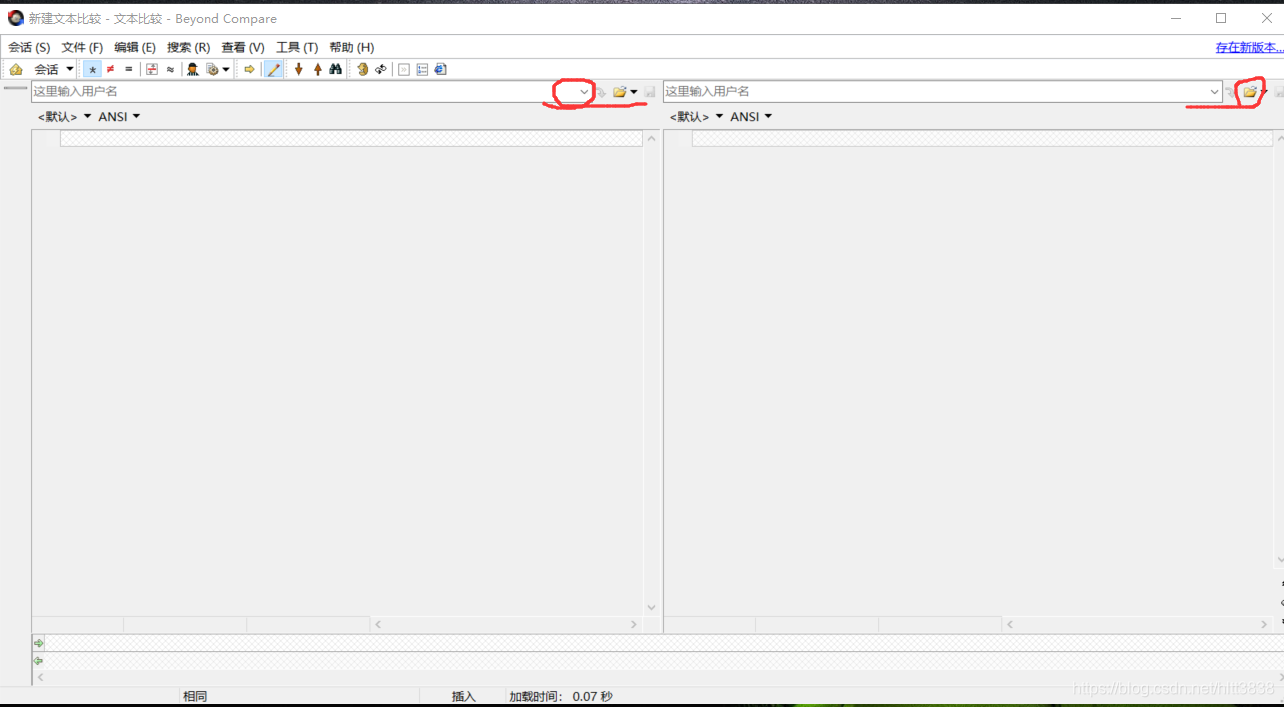Expand right path history dropdown chevron

coord(1215,92)
